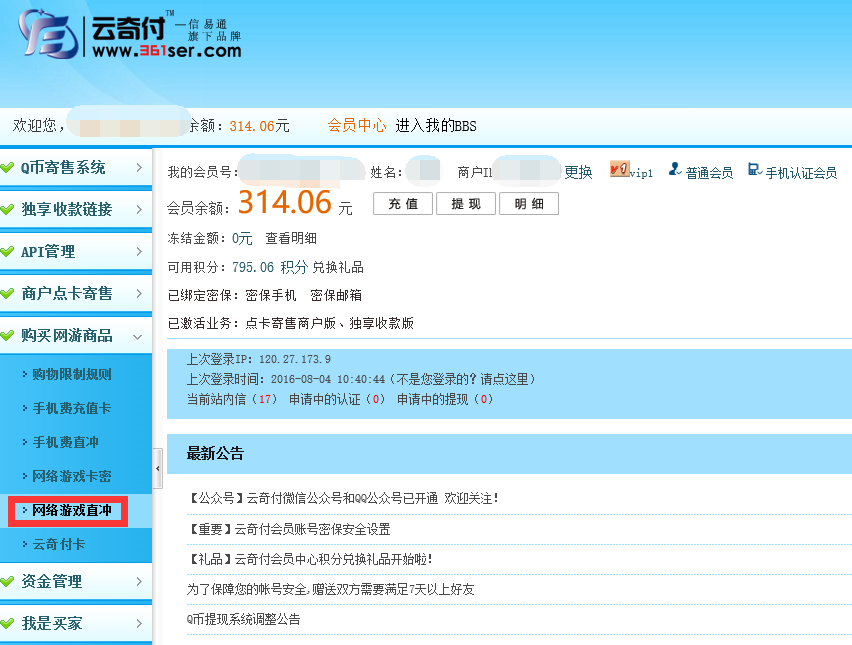Click green checkmark beside 我是买家
Screen dimensions: 852x645
click(8, 623)
